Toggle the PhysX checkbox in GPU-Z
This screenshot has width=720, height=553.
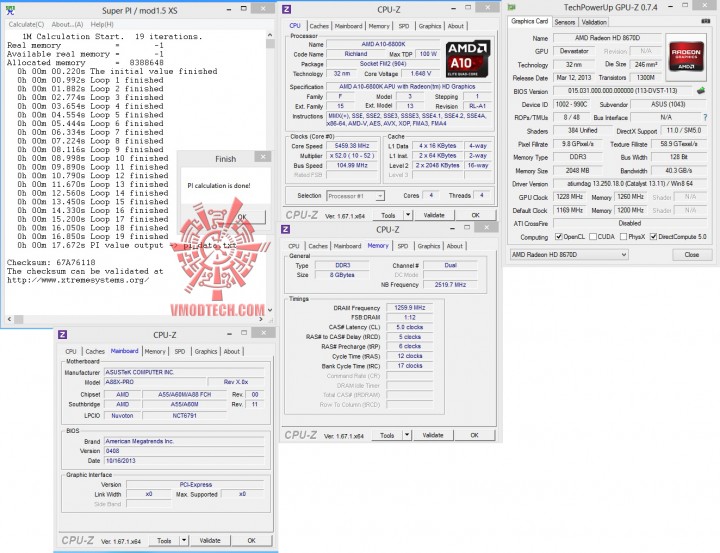tap(623, 237)
